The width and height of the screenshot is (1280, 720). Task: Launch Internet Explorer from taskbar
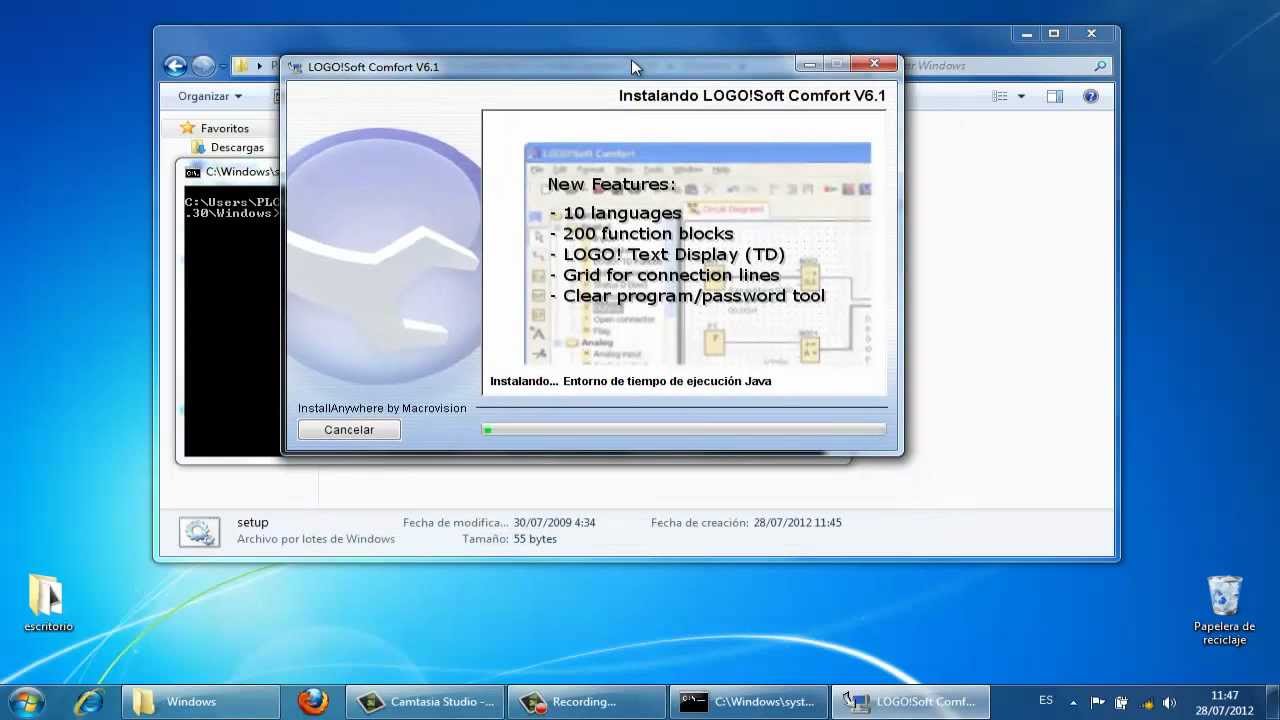[88, 701]
